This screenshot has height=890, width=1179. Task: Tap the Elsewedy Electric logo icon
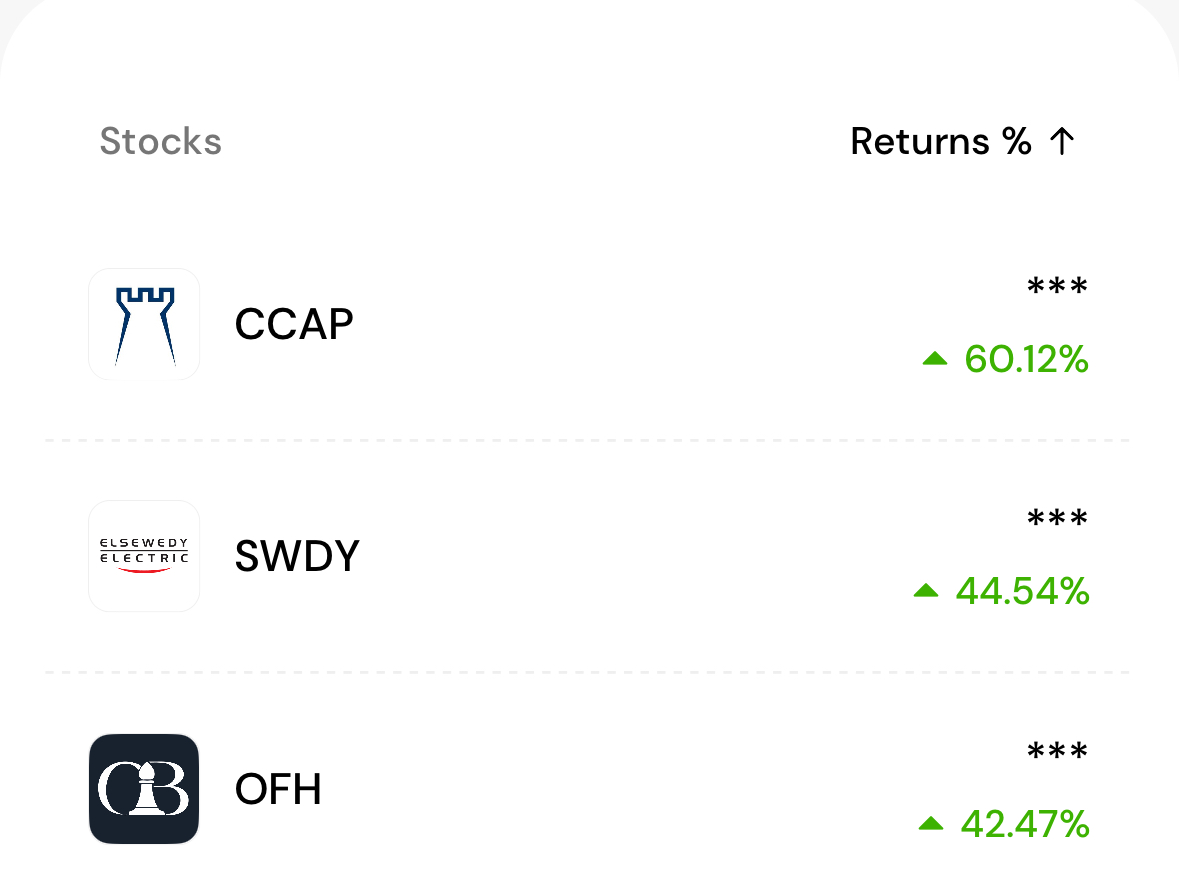point(144,556)
